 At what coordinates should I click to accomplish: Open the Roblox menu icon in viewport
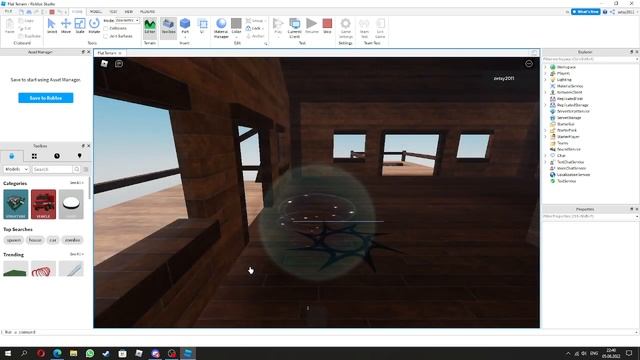104,63
